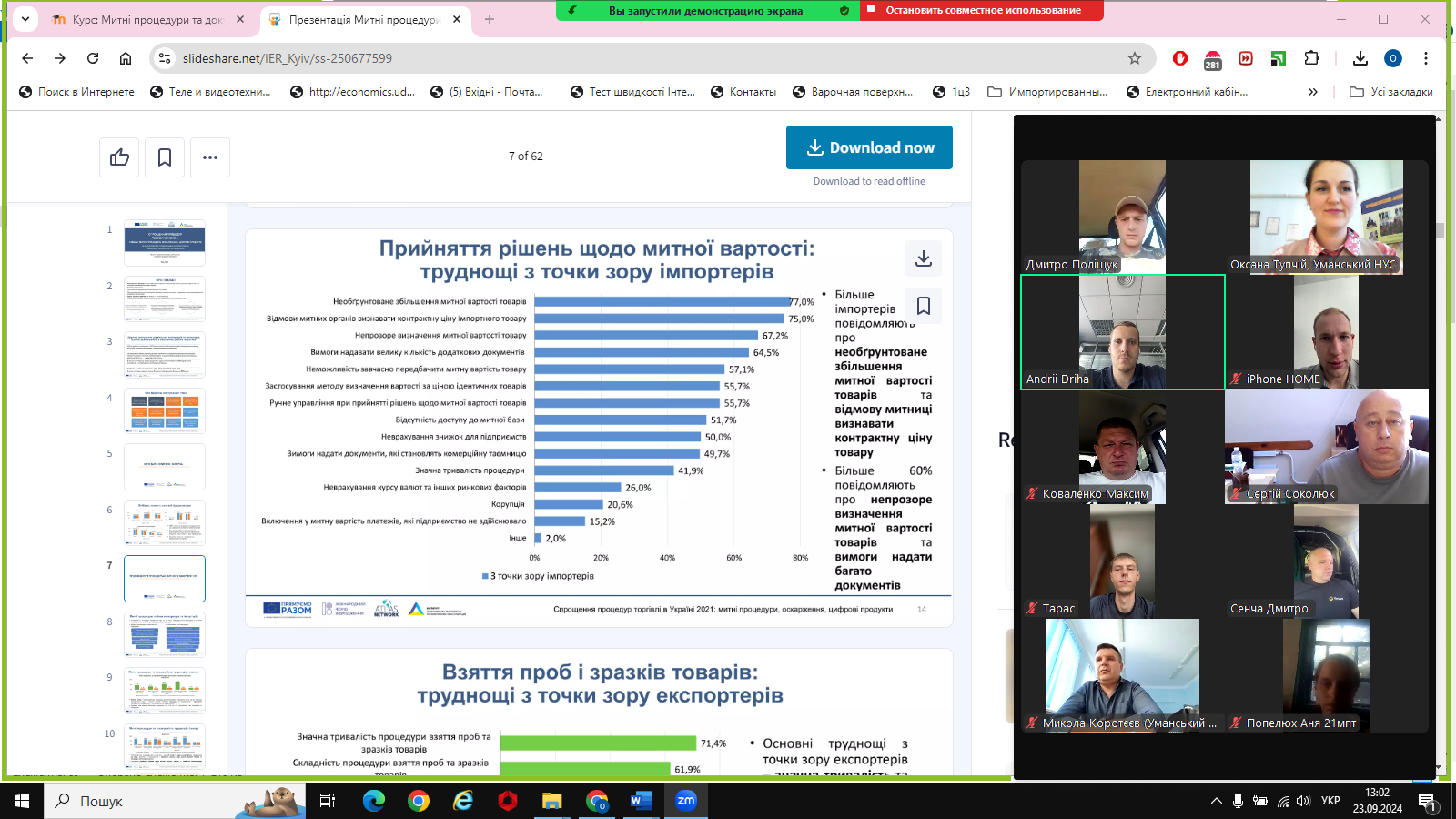The height and width of the screenshot is (819, 1456).
Task: Bookmark this page with star icon
Action: 1135,58
